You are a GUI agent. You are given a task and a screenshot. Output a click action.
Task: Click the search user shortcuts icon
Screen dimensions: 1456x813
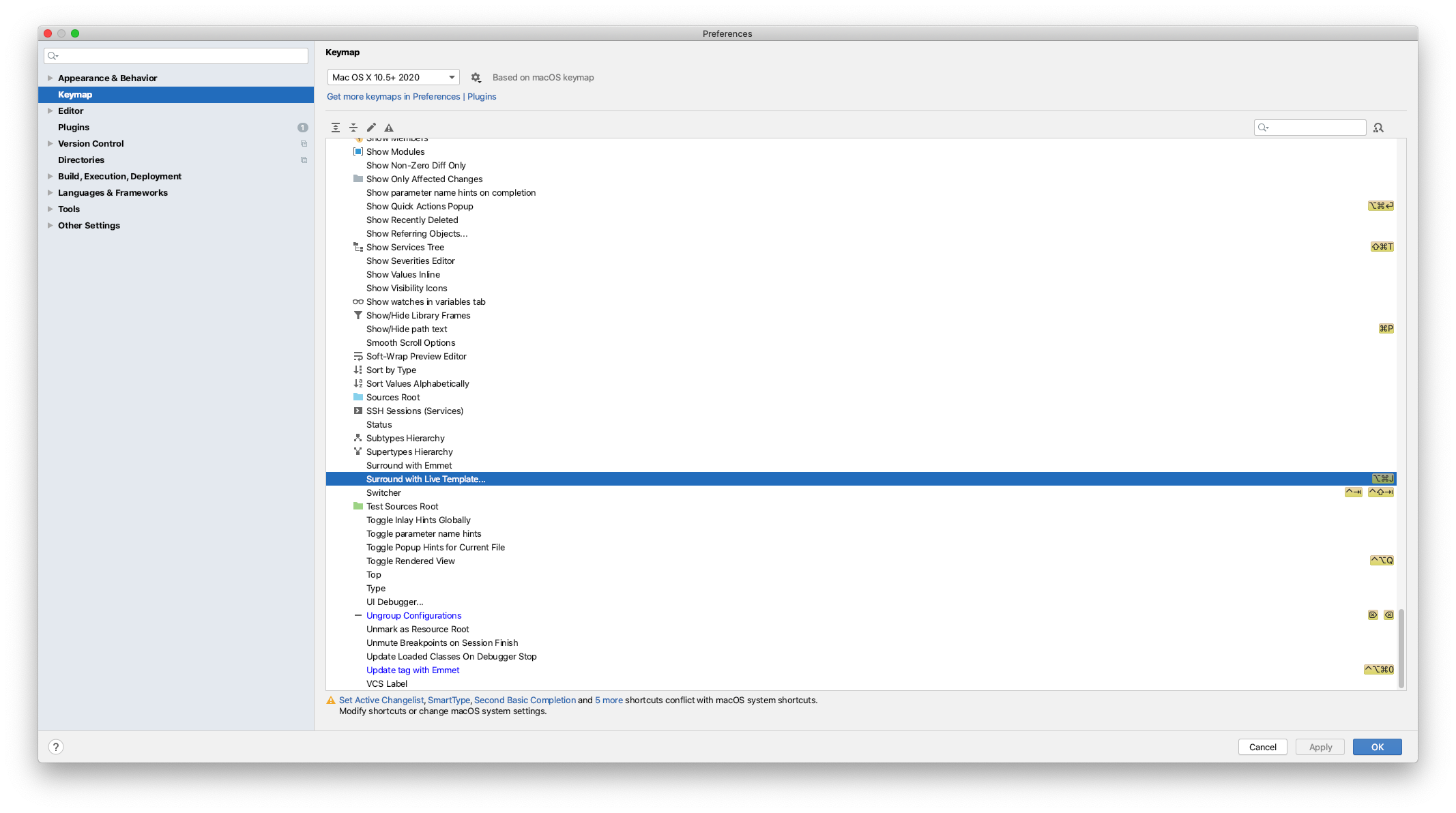tap(1378, 127)
